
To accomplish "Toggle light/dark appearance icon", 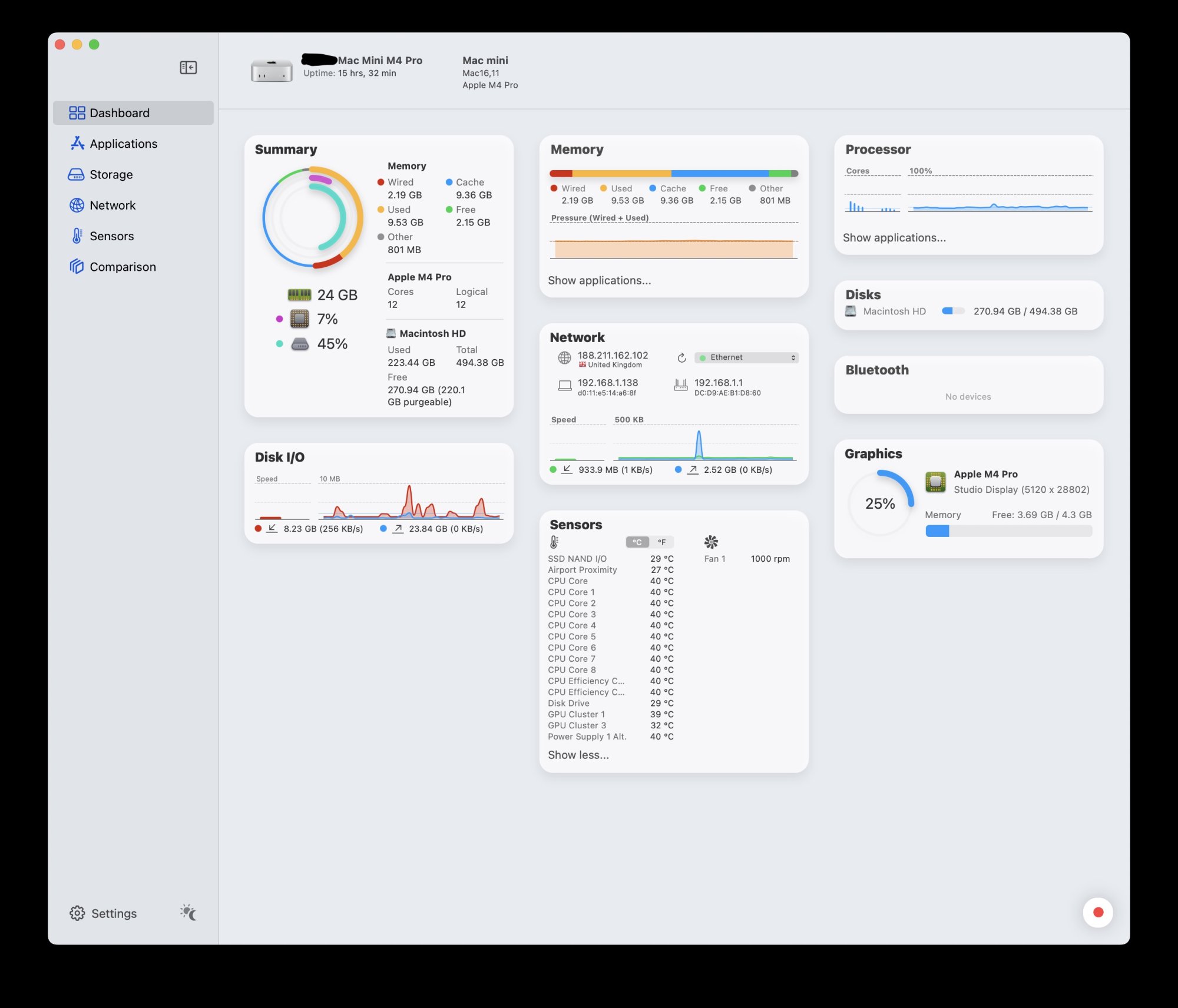I will (188, 913).
